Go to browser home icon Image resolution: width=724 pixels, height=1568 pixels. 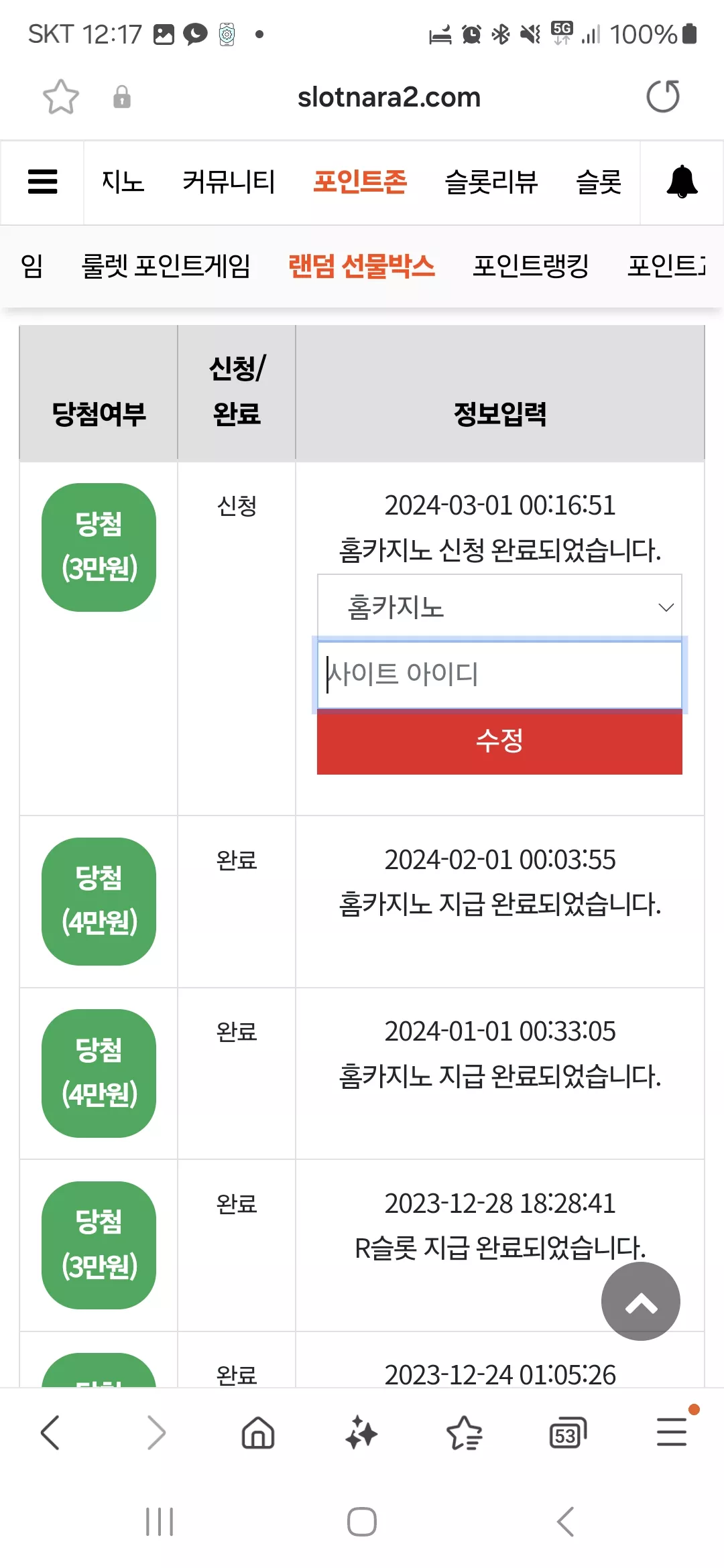point(258,1433)
